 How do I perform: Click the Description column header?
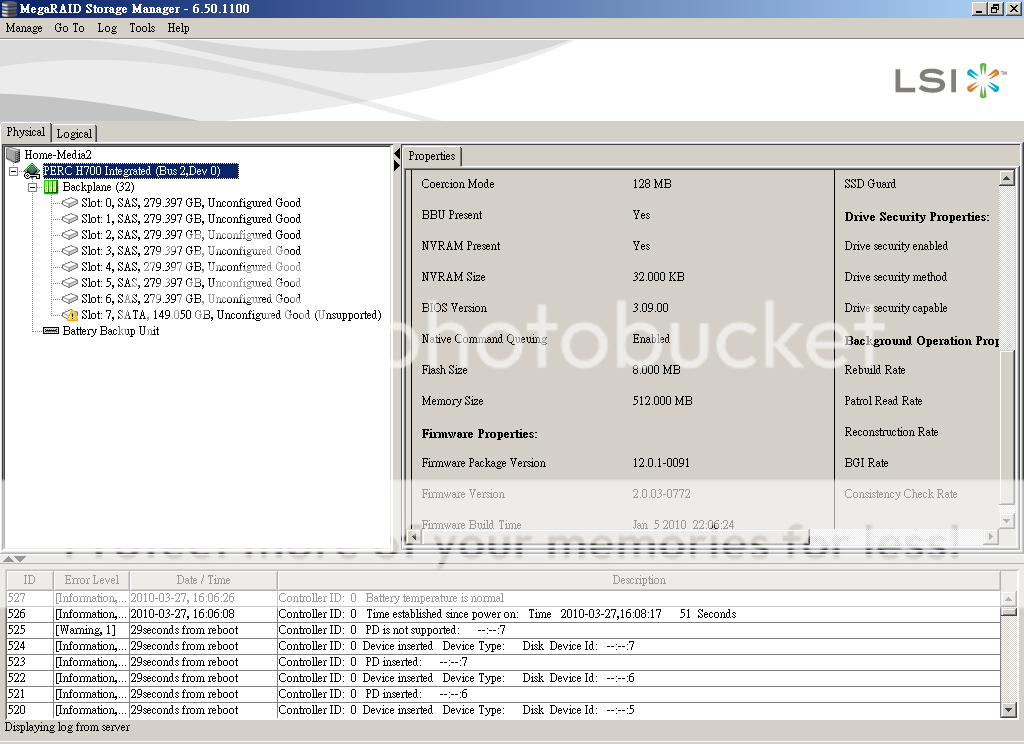click(638, 580)
